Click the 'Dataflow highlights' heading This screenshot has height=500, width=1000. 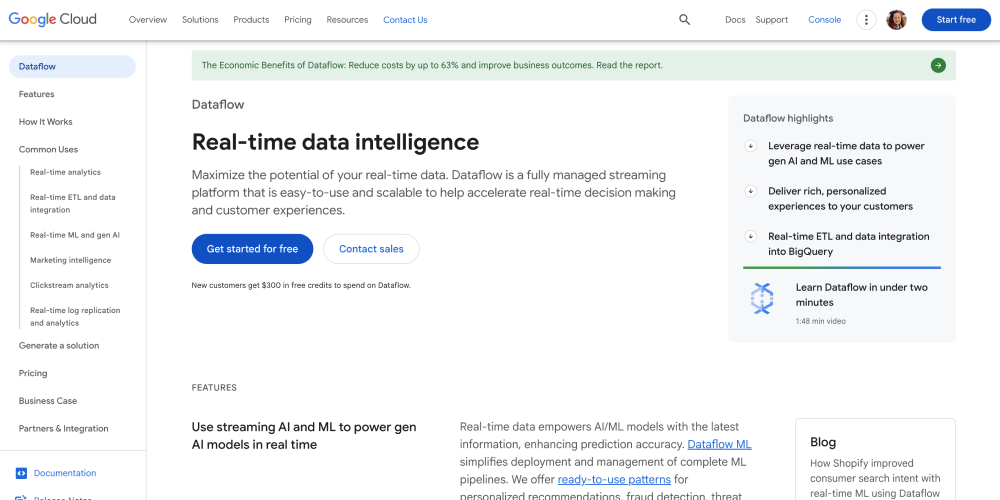tap(788, 119)
